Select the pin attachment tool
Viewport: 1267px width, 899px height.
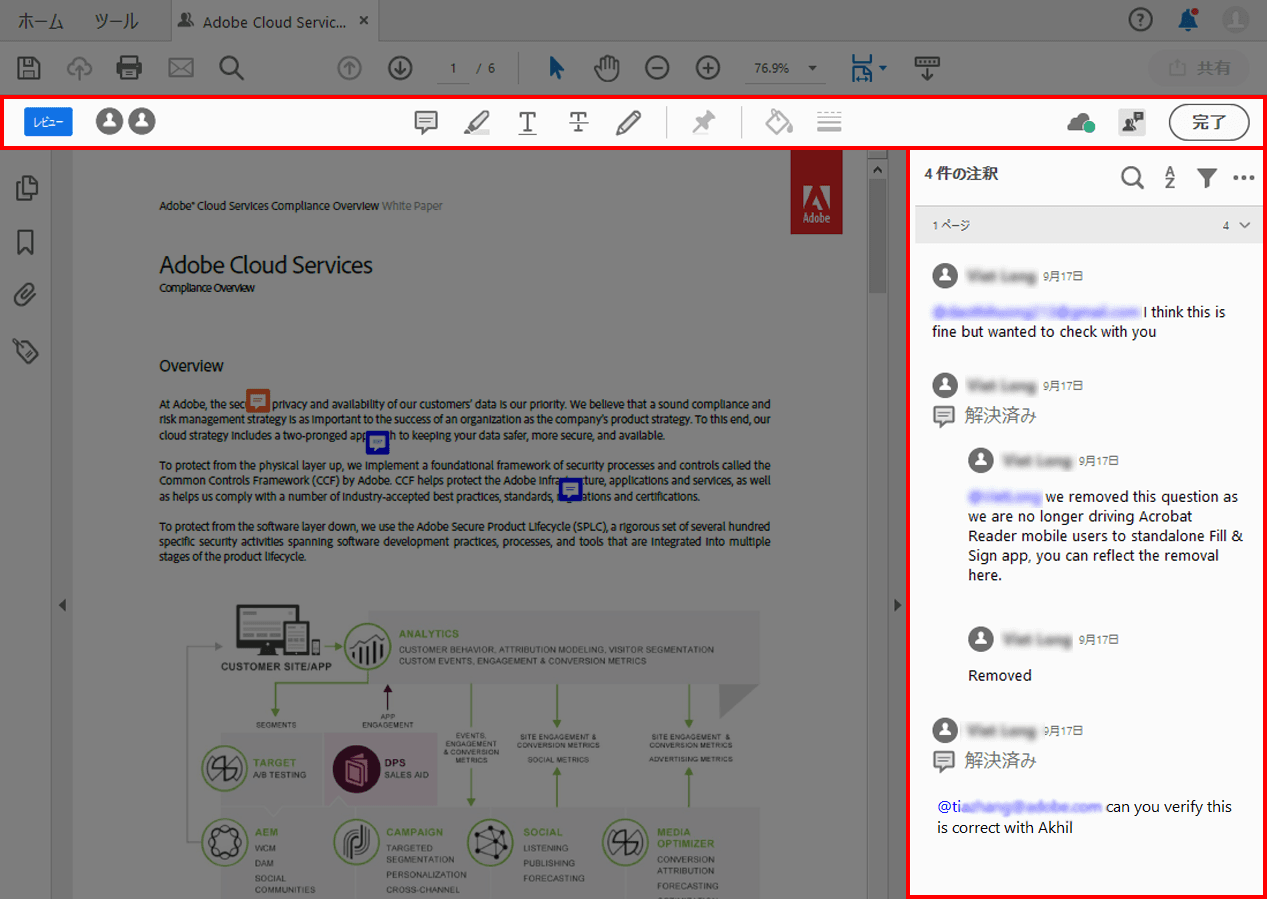tap(703, 122)
